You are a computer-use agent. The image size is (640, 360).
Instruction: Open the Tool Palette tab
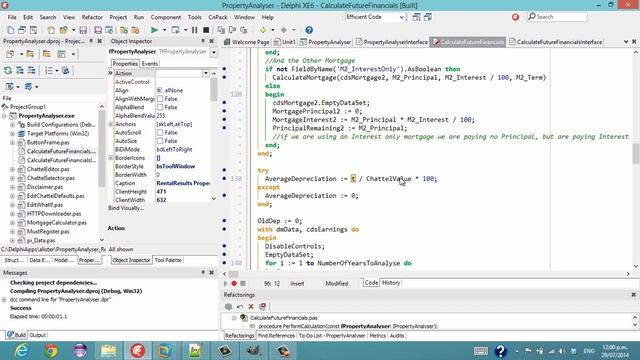click(x=168, y=260)
